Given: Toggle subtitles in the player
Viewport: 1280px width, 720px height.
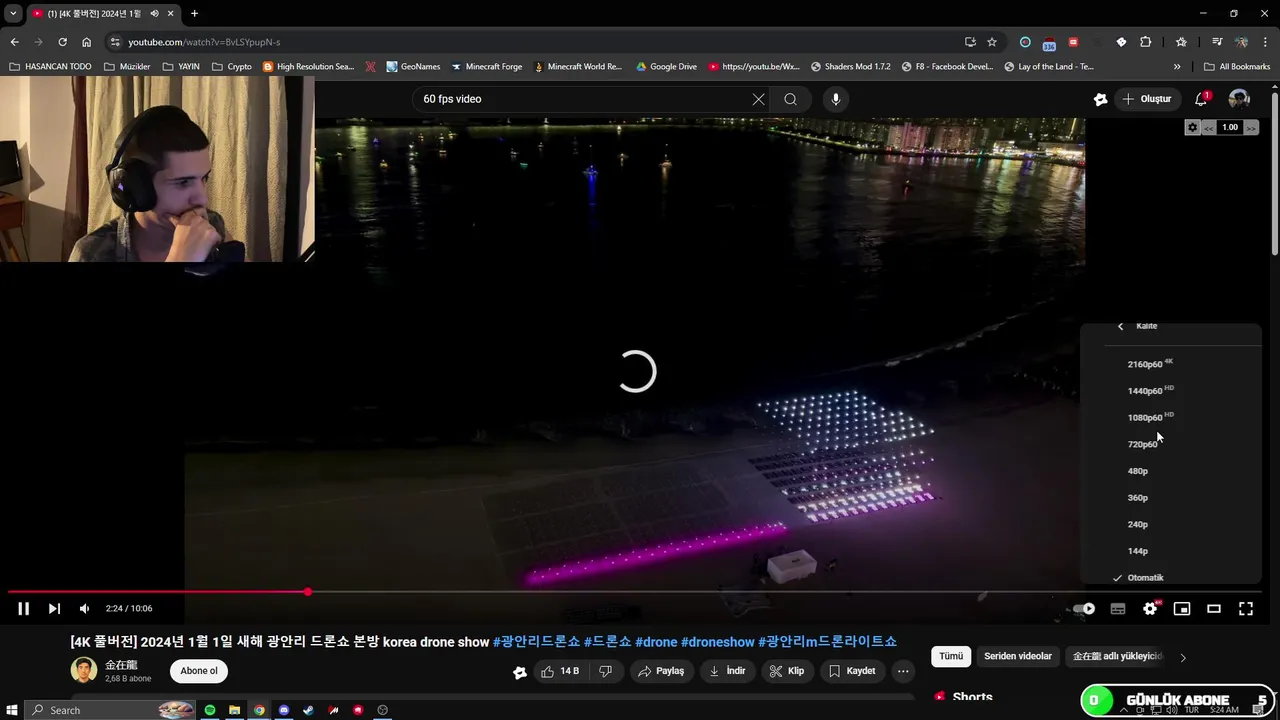Looking at the screenshot, I should pyautogui.click(x=1118, y=608).
